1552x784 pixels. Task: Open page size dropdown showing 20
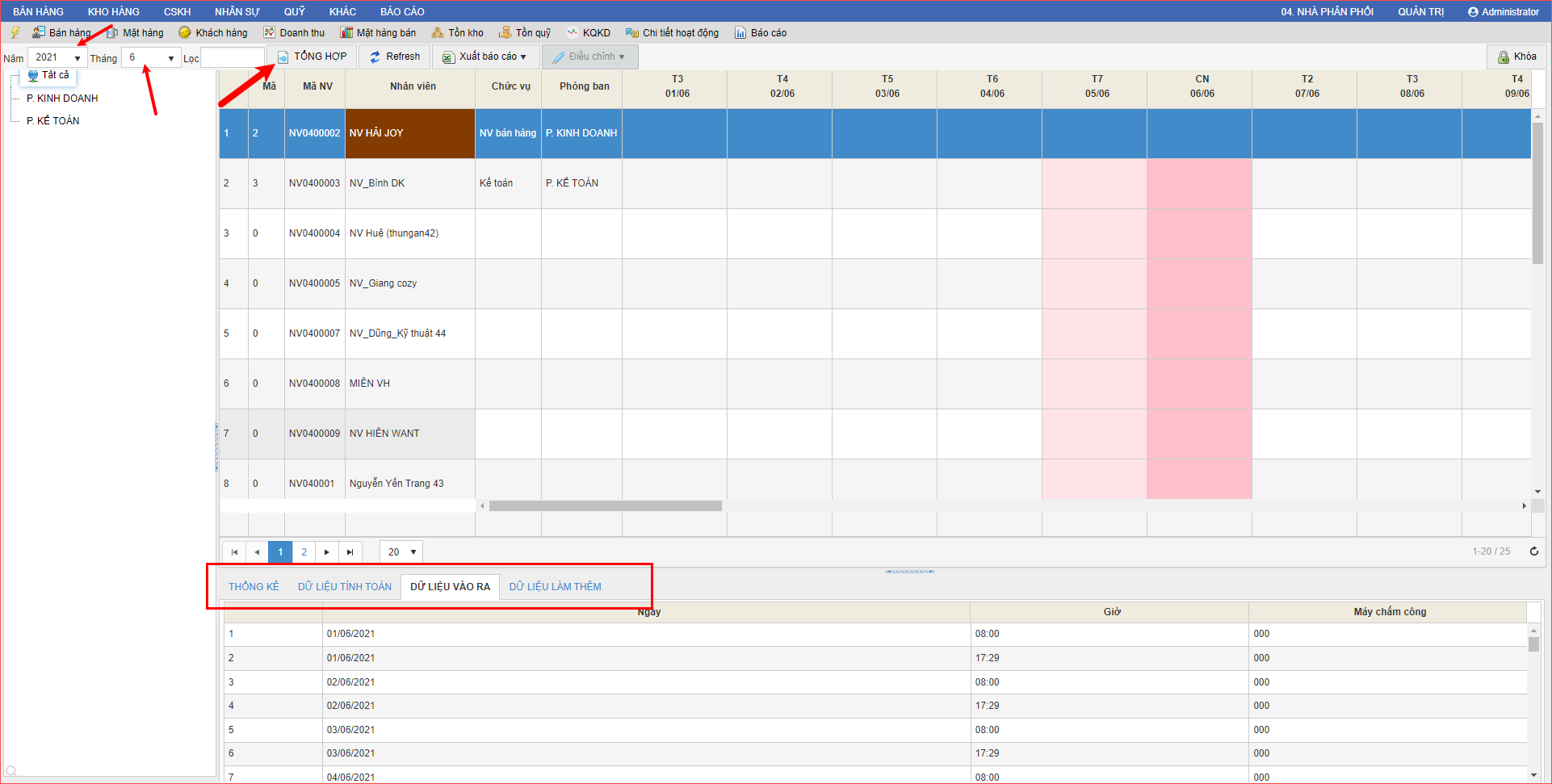point(401,552)
